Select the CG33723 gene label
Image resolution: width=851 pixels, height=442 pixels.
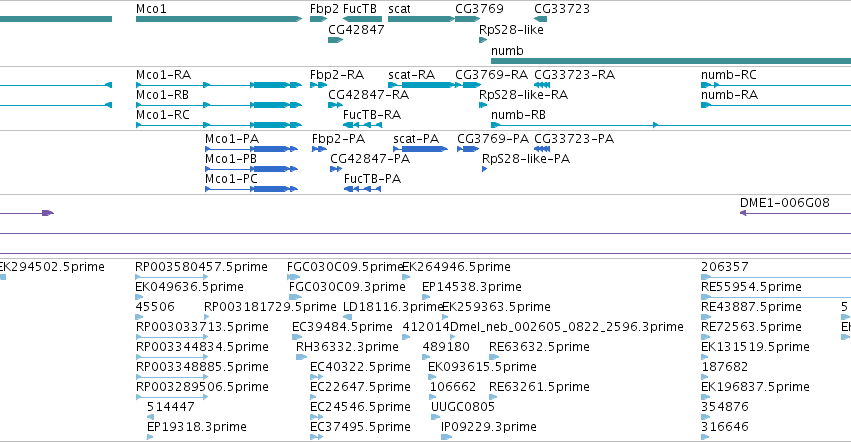[x=562, y=9]
